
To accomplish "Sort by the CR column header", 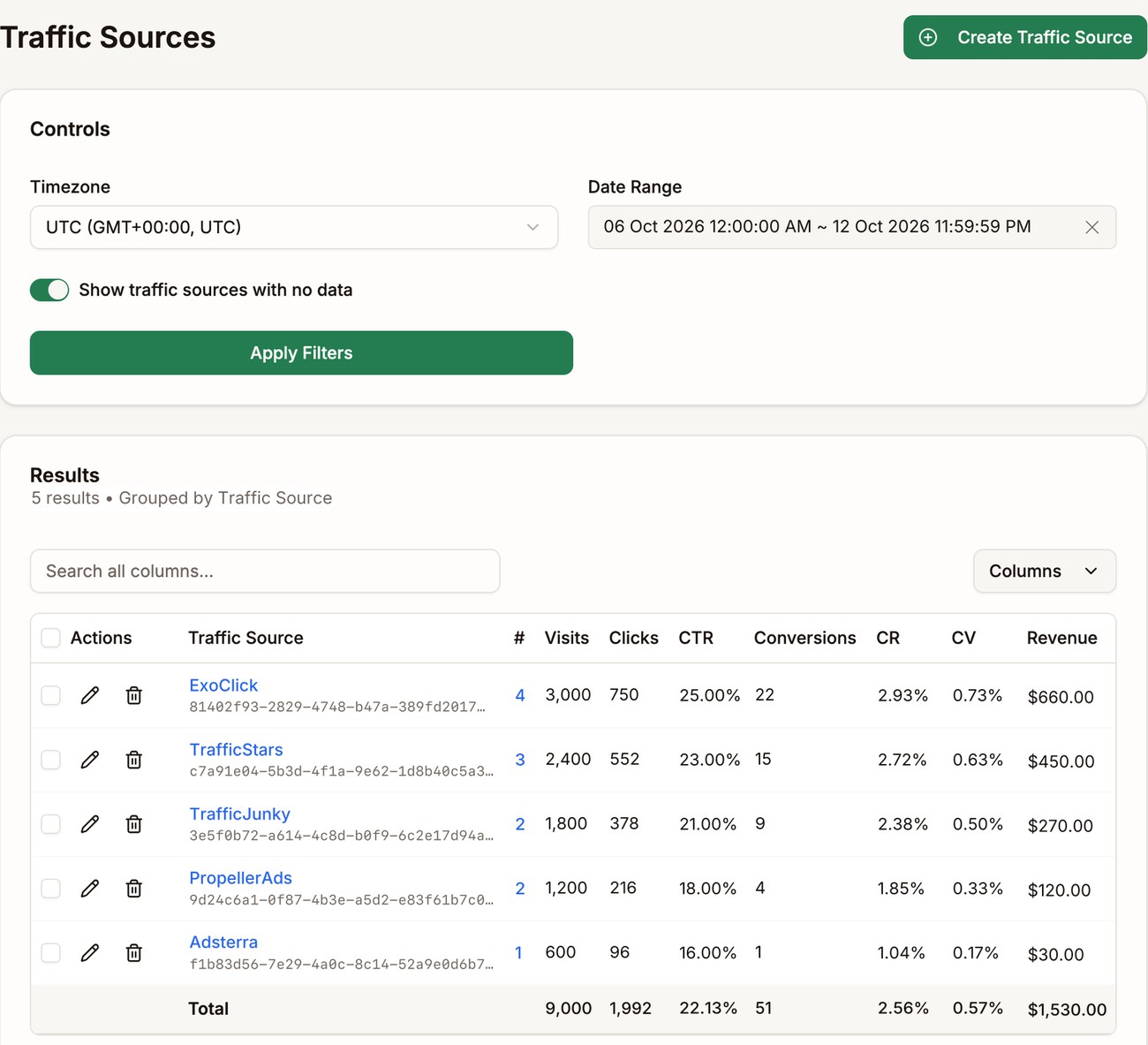I will (887, 638).
